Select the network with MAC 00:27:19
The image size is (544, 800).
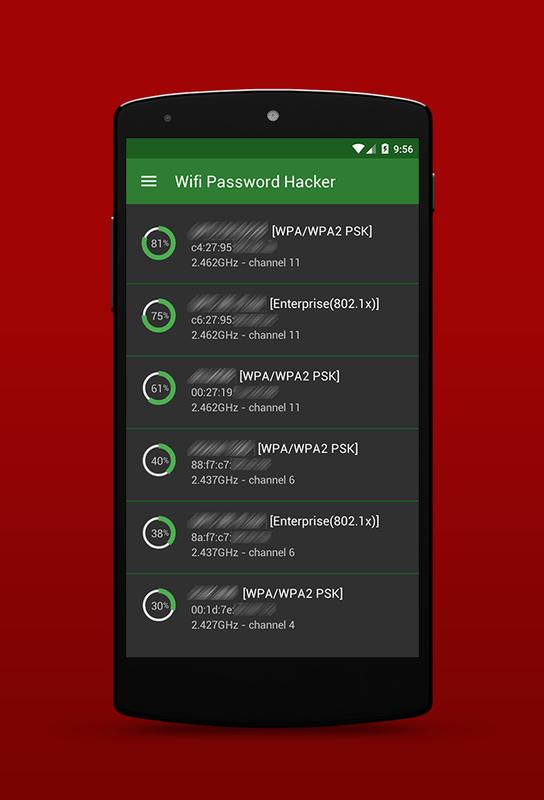tap(273, 392)
